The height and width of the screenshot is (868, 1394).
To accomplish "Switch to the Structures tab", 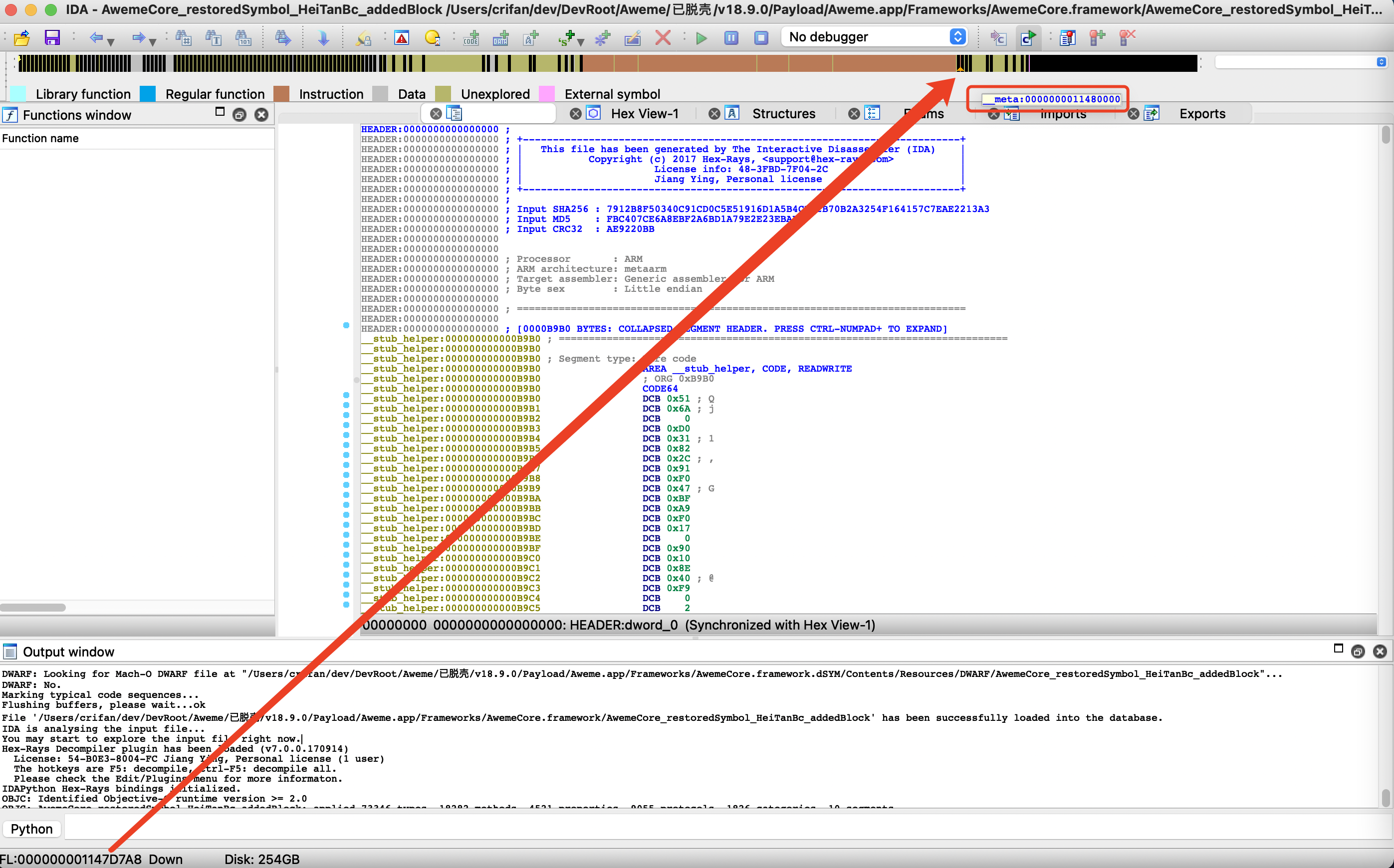I will point(783,114).
